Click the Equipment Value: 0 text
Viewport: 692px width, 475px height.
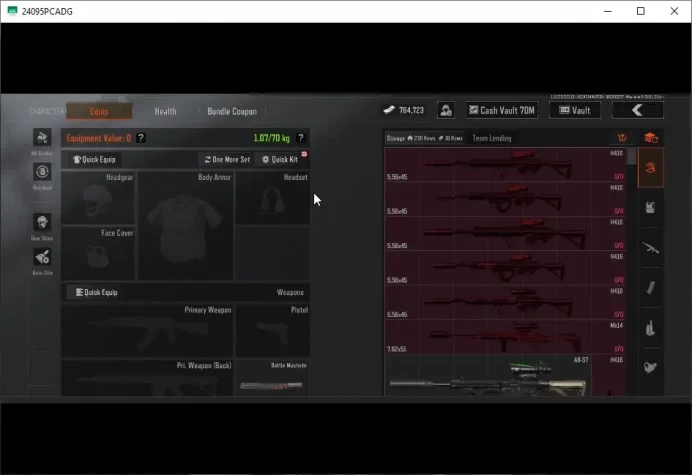(x=99, y=138)
